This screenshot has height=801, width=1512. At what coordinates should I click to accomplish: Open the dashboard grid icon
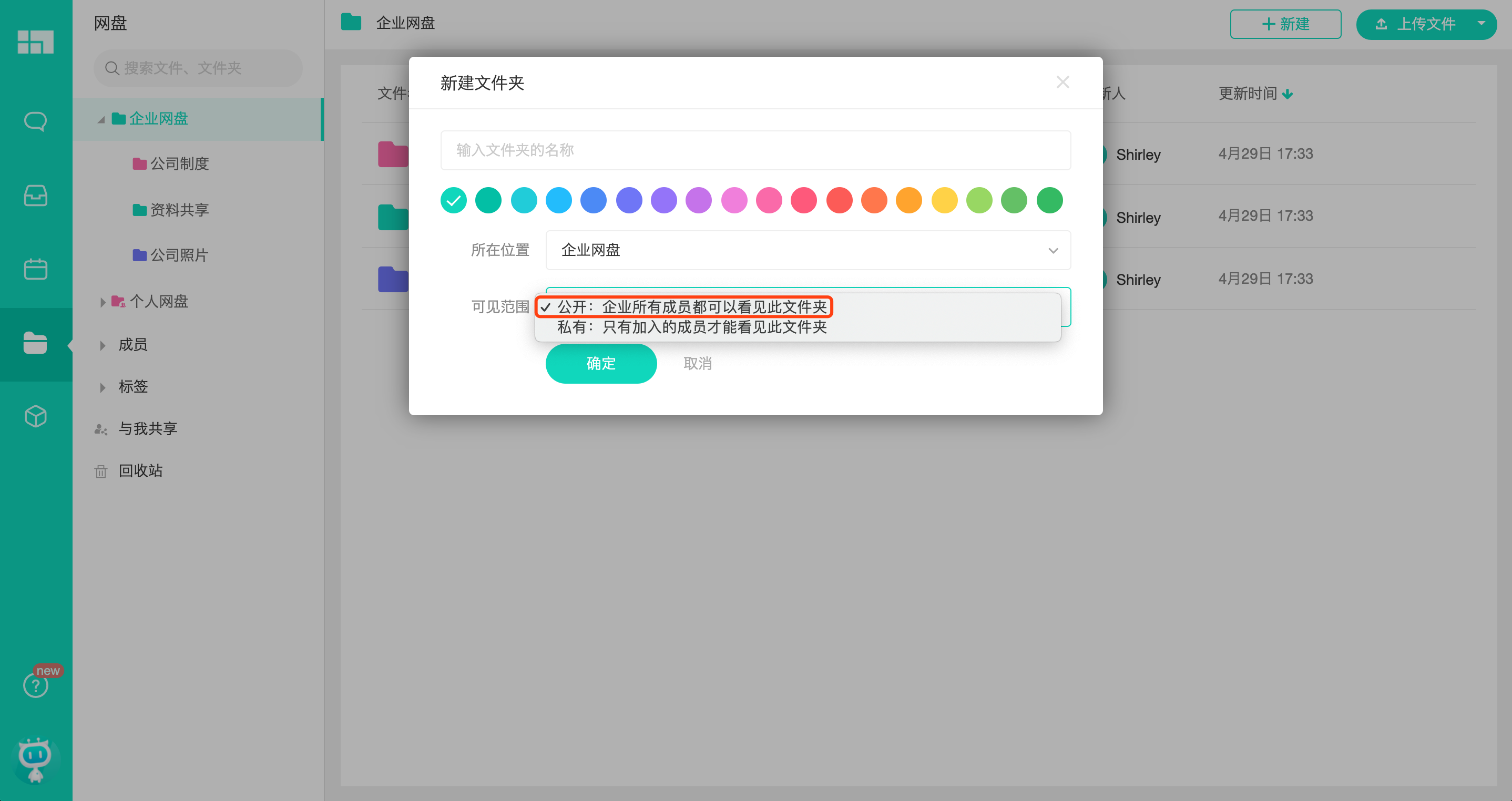click(x=36, y=42)
